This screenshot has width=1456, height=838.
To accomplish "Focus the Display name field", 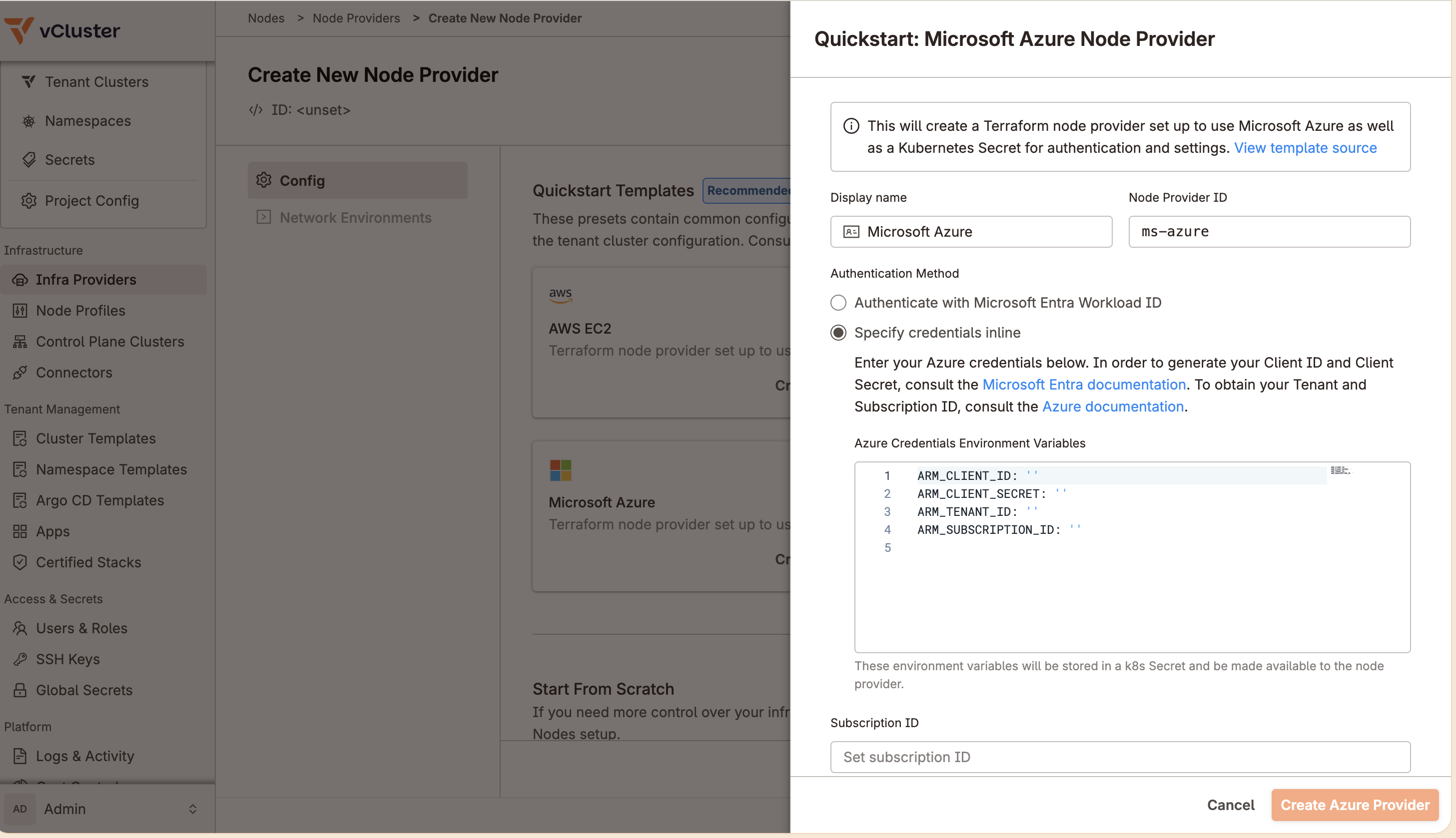I will click(x=971, y=231).
